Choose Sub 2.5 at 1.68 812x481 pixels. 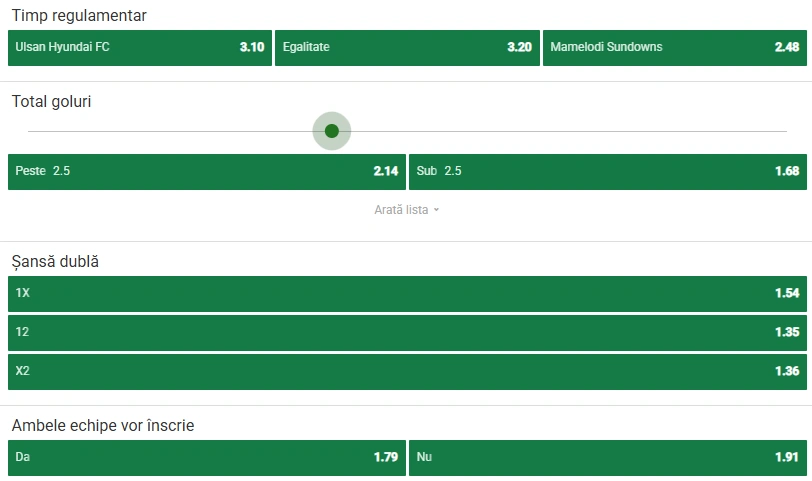point(608,172)
